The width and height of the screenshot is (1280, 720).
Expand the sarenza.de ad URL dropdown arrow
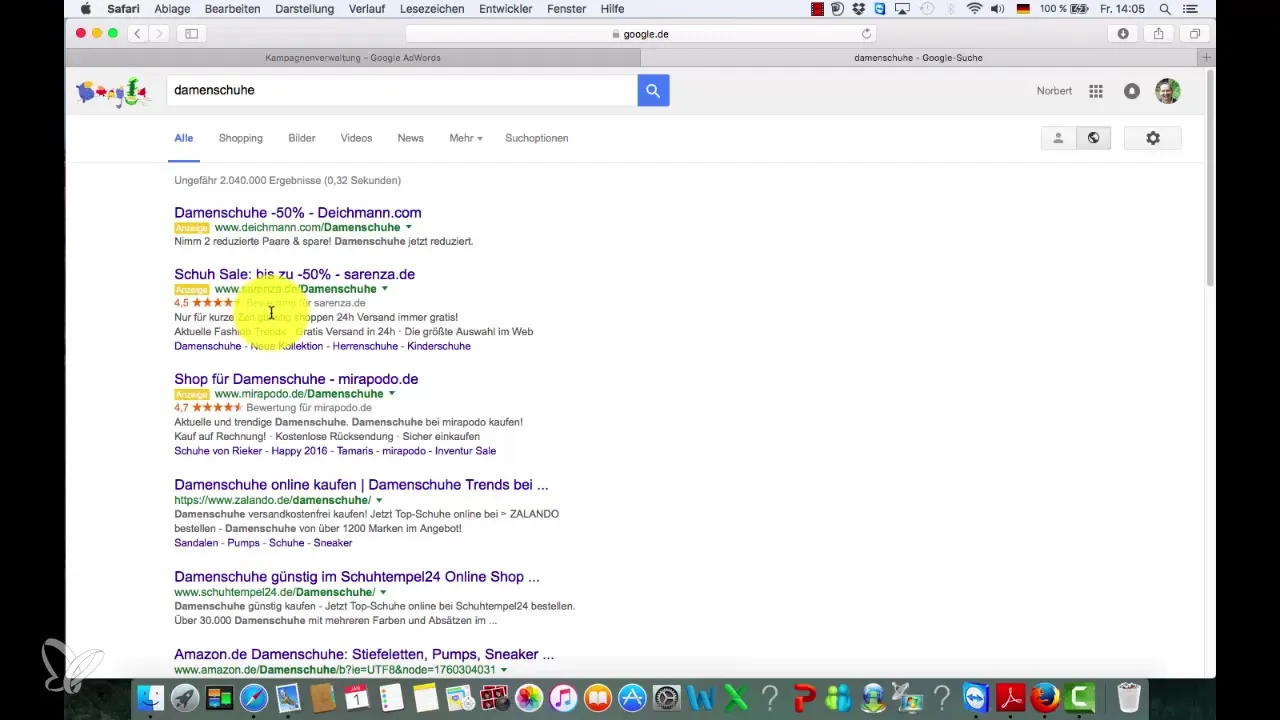[385, 289]
